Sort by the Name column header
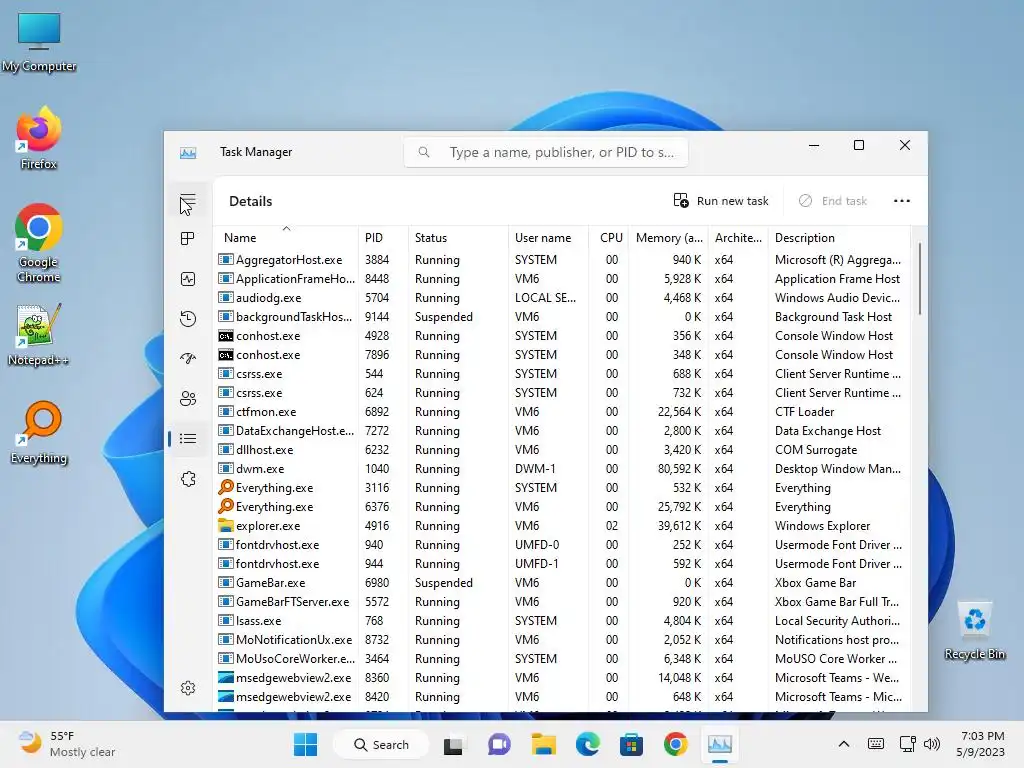Image resolution: width=1024 pixels, height=768 pixels. (x=285, y=238)
